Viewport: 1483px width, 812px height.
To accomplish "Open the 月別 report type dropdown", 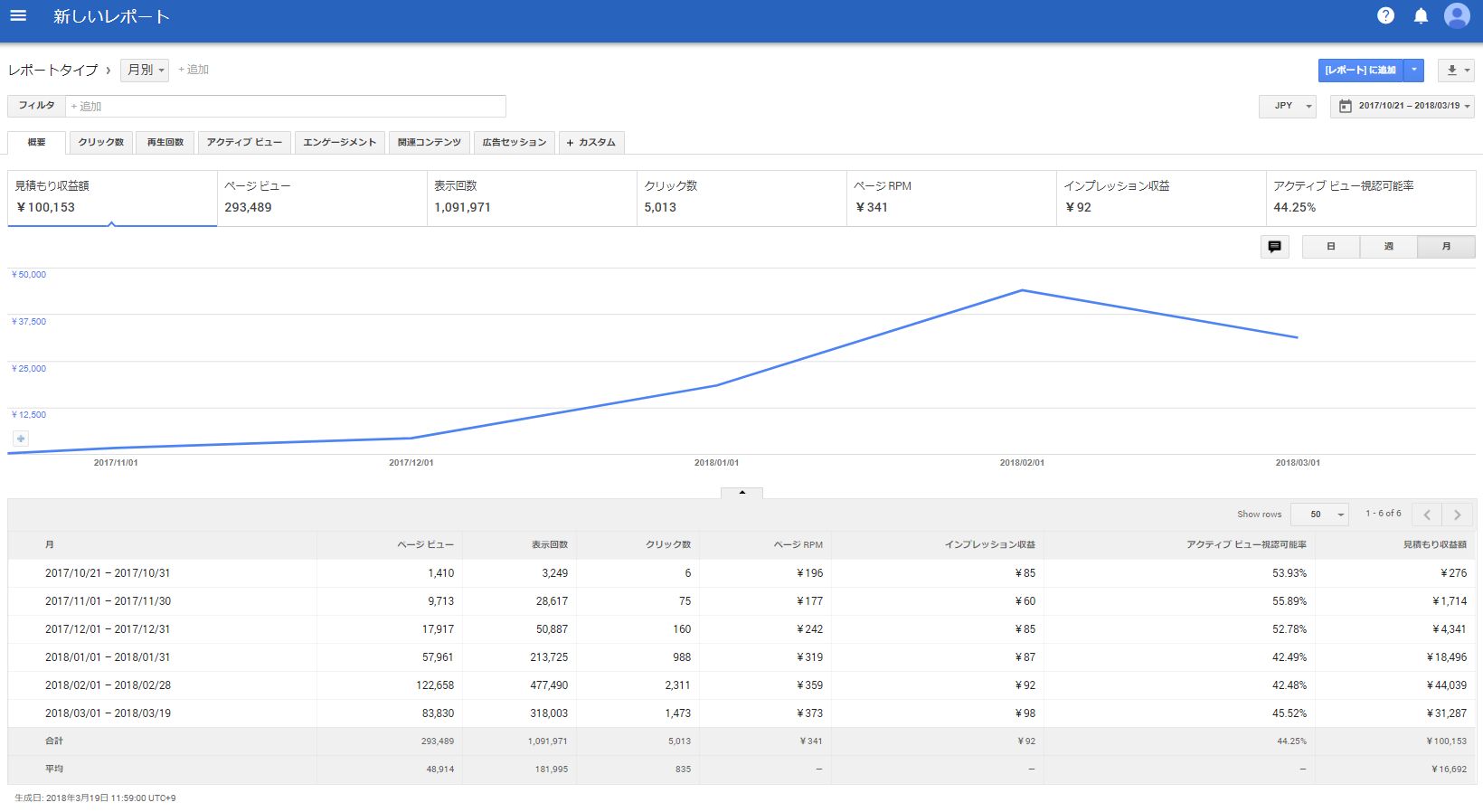I will pos(145,70).
